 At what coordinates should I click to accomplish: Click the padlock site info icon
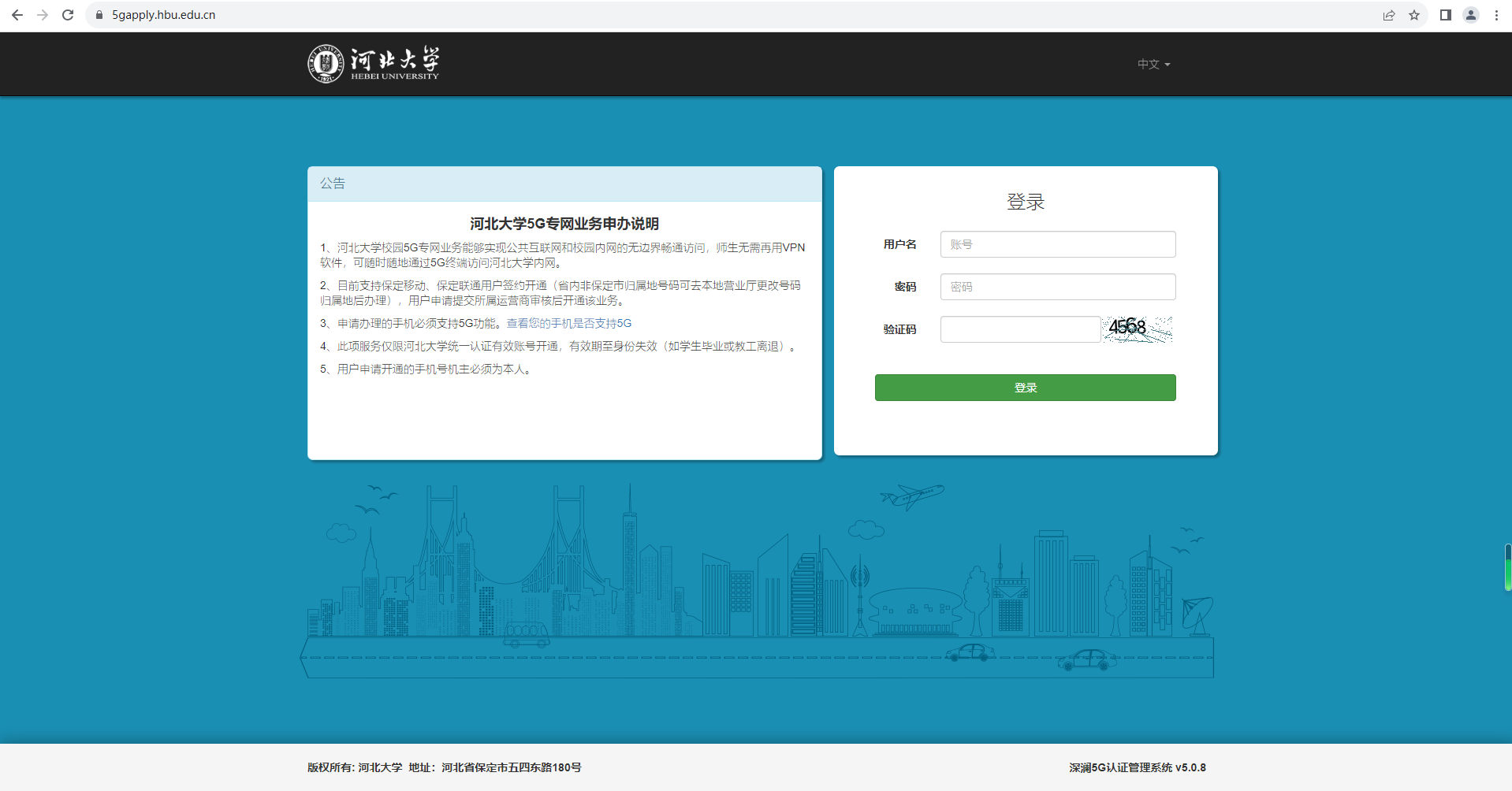pos(99,15)
